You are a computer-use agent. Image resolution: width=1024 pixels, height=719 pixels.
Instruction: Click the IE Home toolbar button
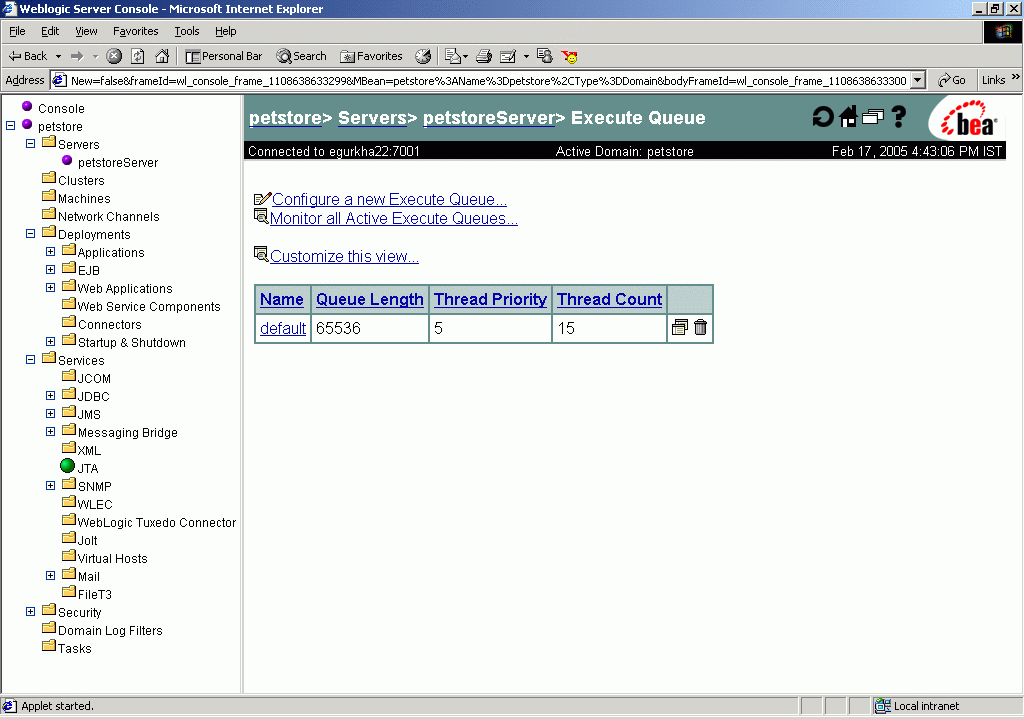click(x=162, y=56)
